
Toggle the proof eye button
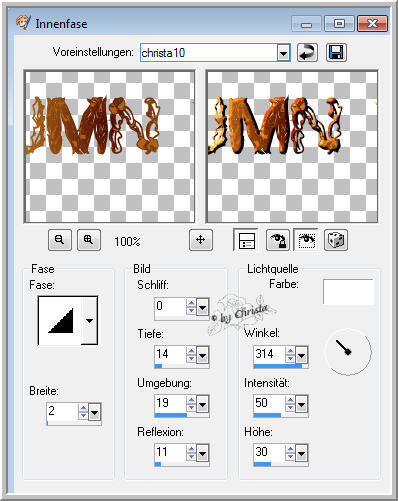(306, 240)
